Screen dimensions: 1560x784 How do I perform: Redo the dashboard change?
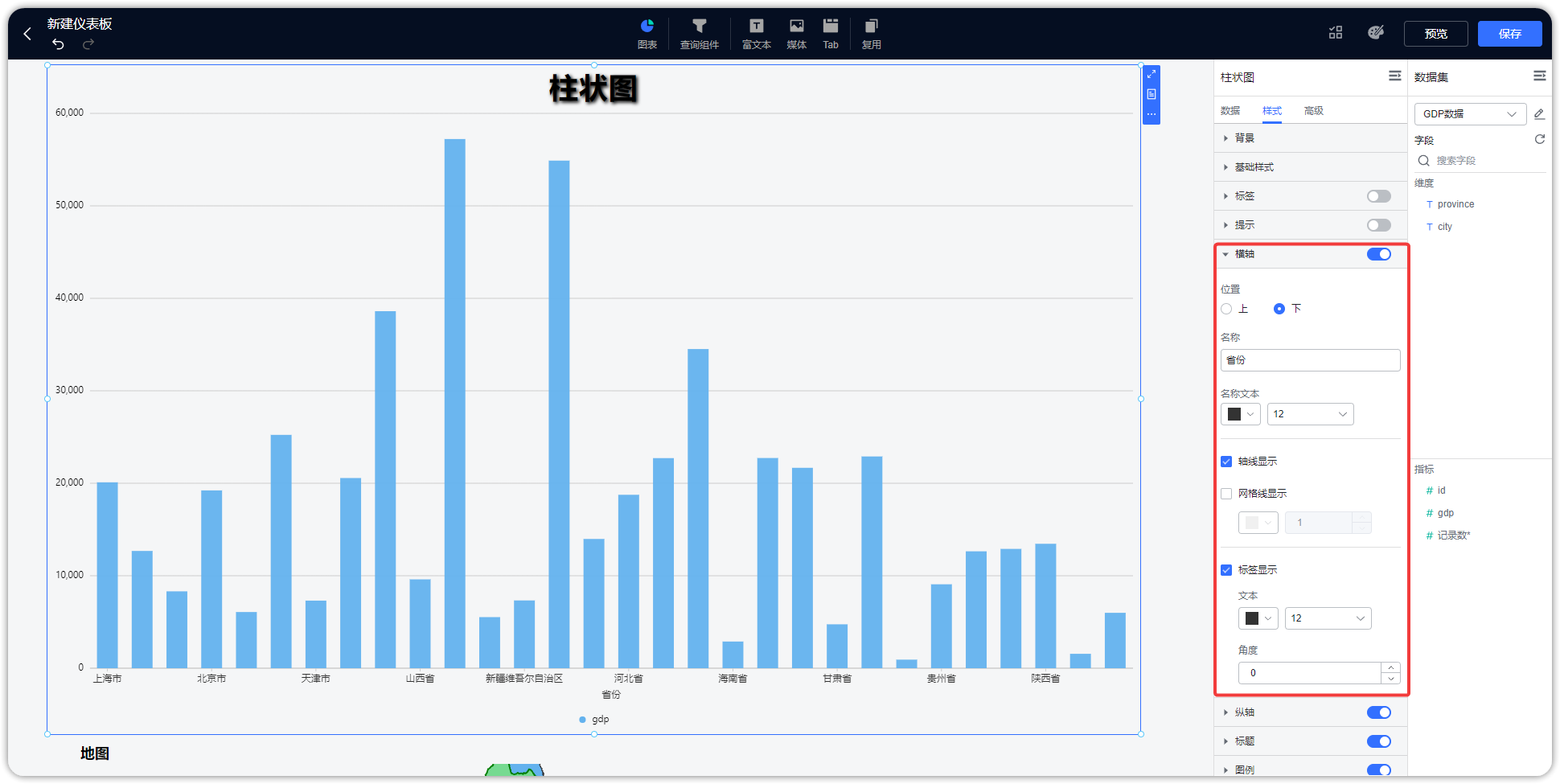[88, 43]
